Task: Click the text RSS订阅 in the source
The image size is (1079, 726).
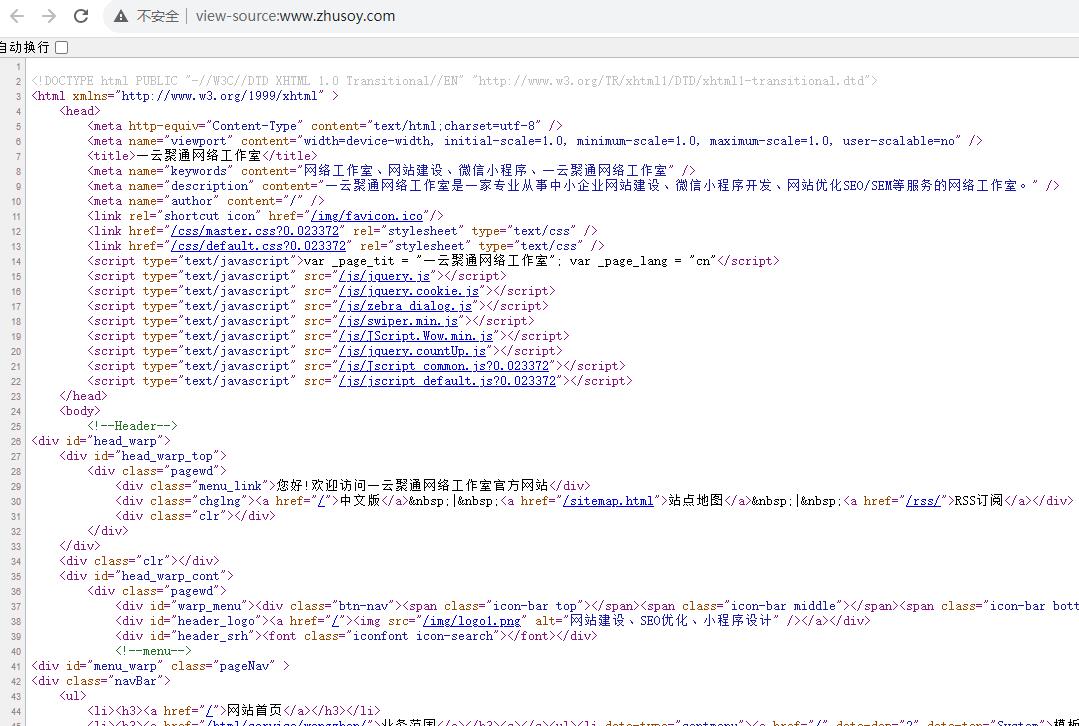Action: click(x=979, y=501)
